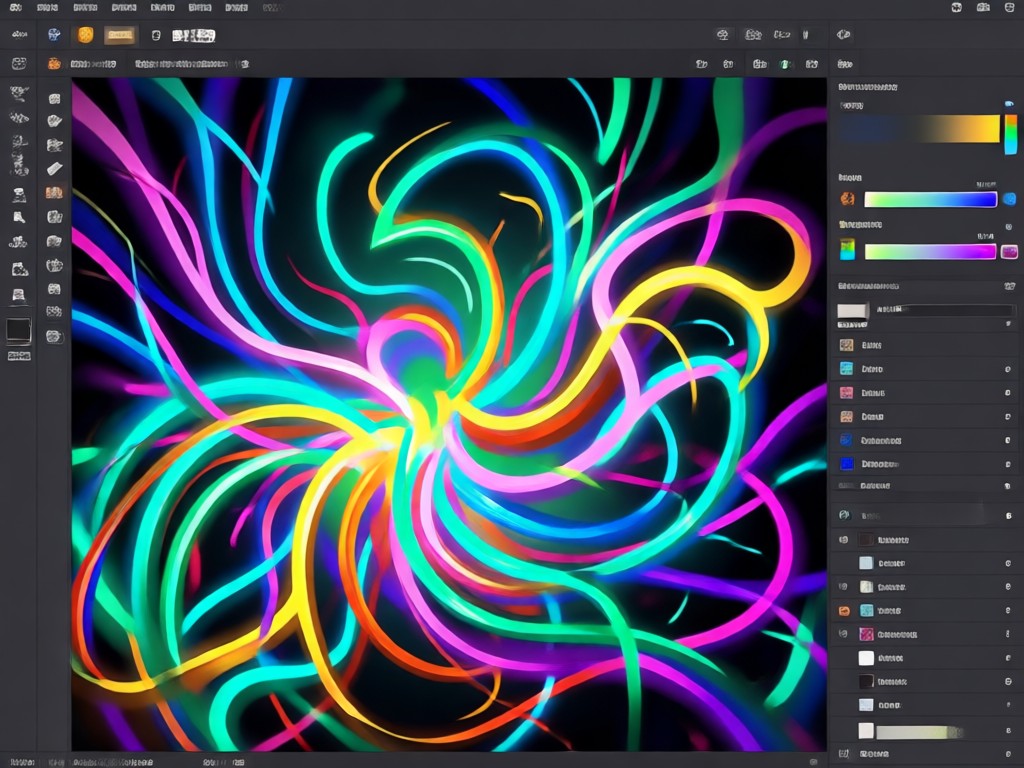The width and height of the screenshot is (1024, 768).
Task: Expand the dark-thumbnail layer group
Action: pos(843,540)
